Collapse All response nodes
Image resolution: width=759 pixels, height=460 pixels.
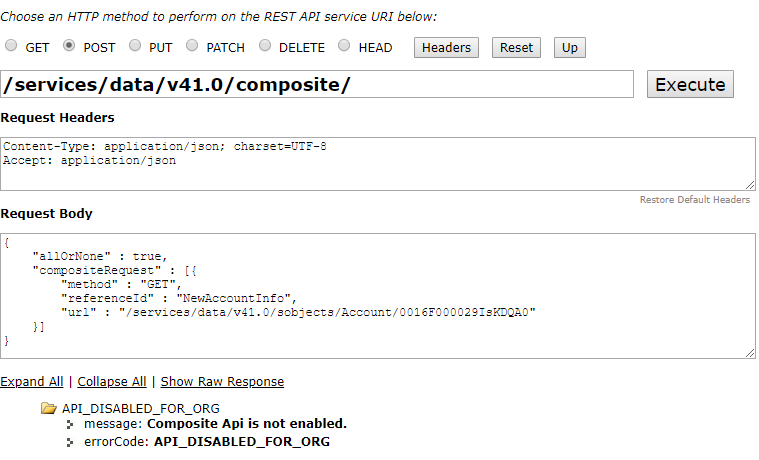112,381
